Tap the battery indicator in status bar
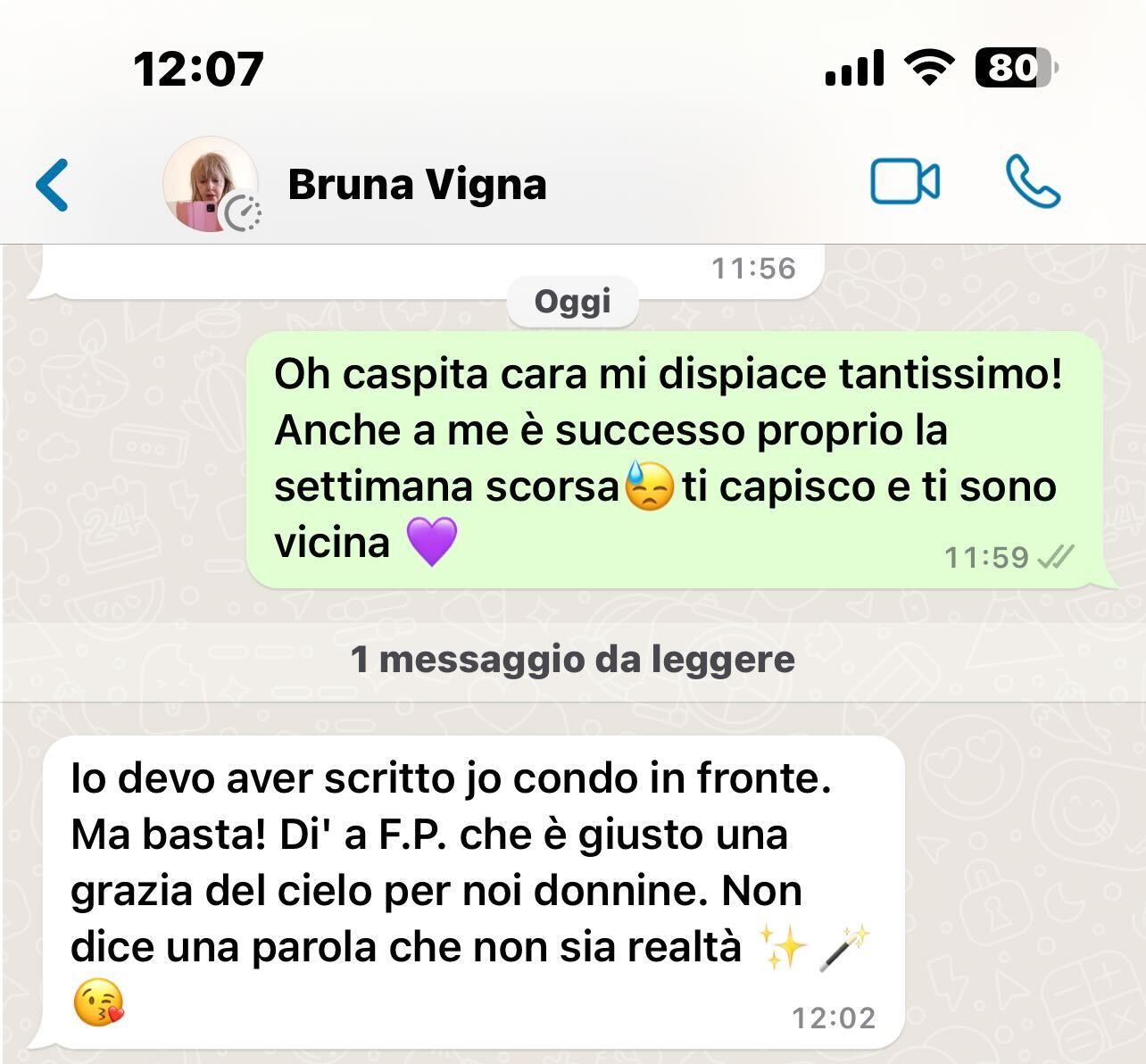Screen dimensions: 1146x1064 [1017, 68]
